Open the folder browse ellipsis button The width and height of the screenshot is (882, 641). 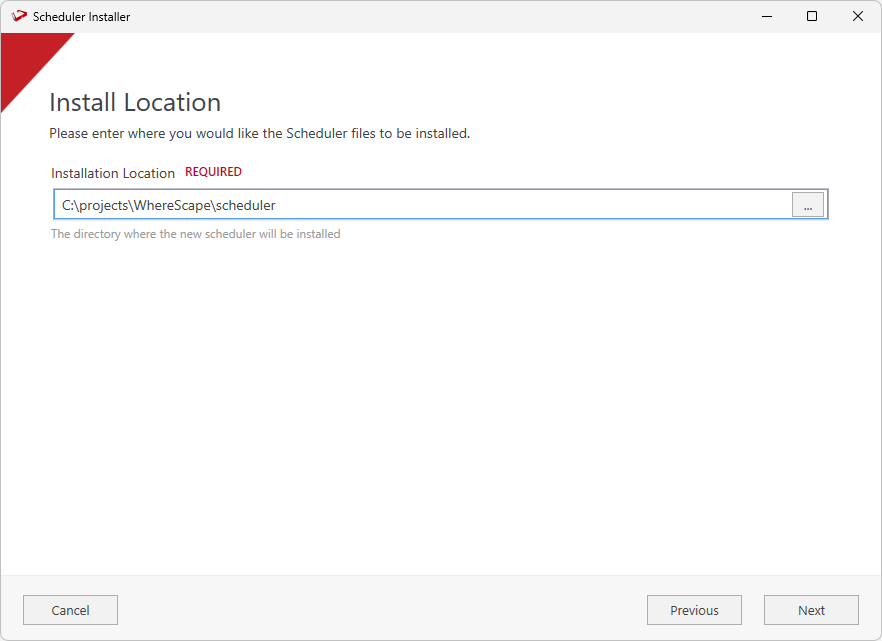[807, 205]
